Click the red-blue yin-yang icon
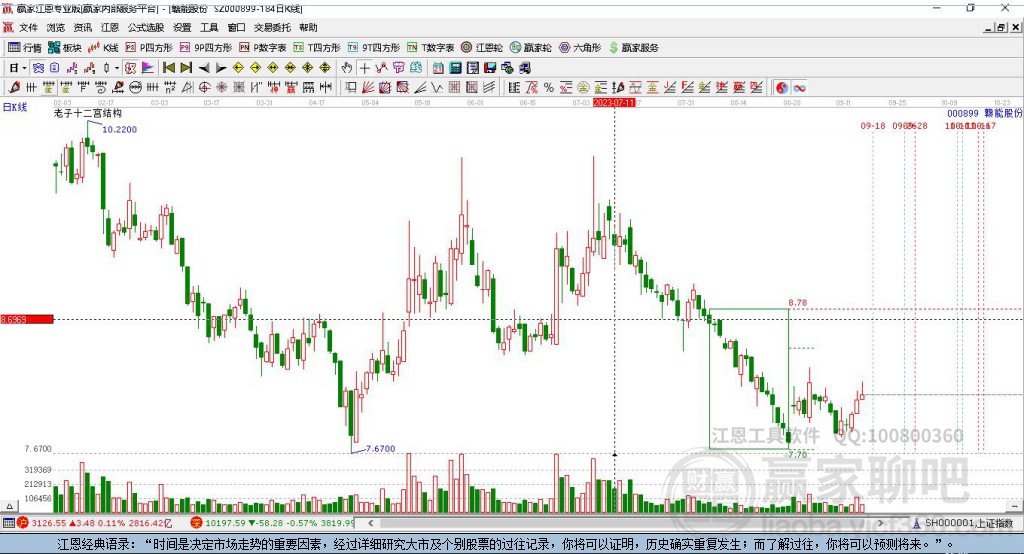This screenshot has width=1024, height=554. pos(782,88)
